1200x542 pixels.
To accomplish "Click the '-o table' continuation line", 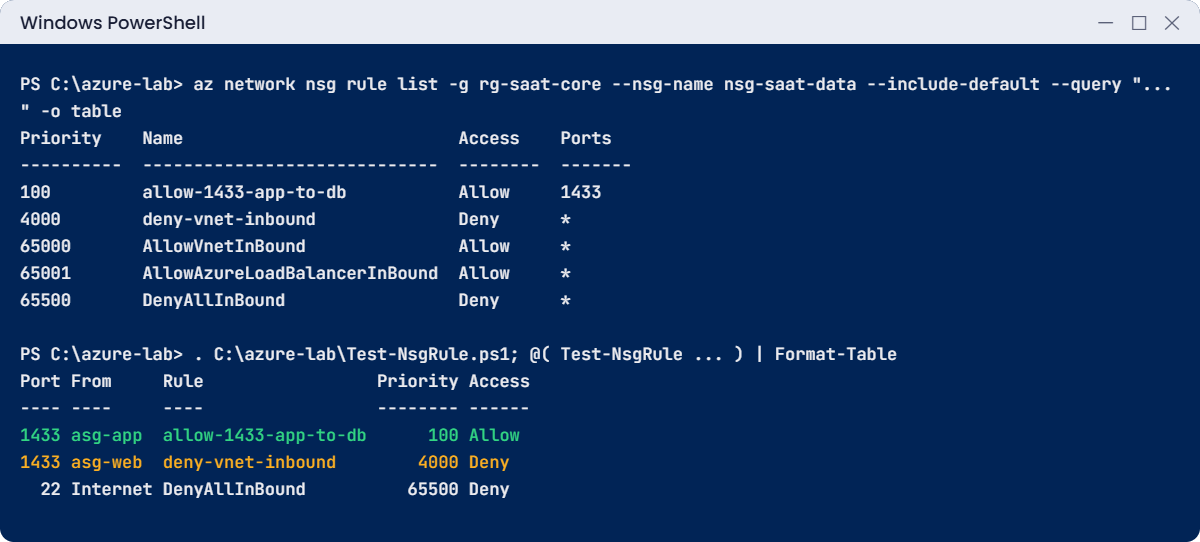I will tap(71, 111).
